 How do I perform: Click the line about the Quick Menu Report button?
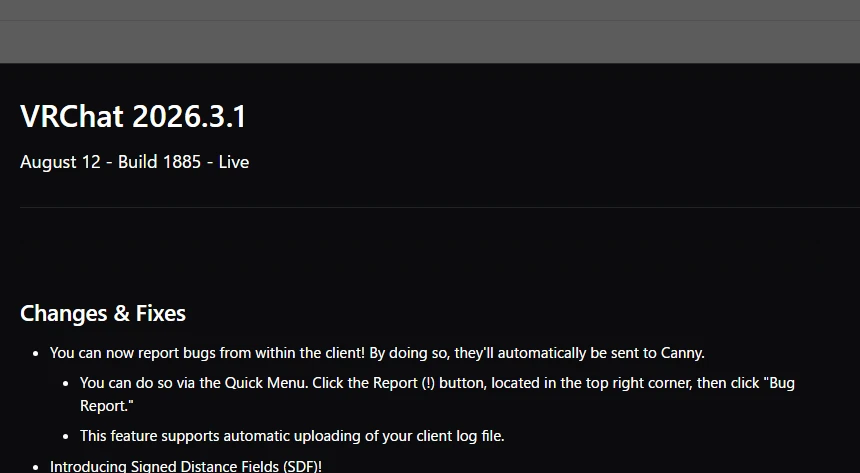click(437, 394)
